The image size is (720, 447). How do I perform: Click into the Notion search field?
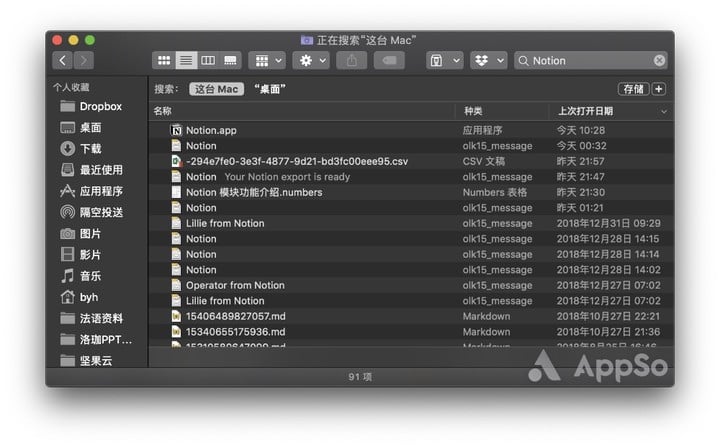pos(591,61)
